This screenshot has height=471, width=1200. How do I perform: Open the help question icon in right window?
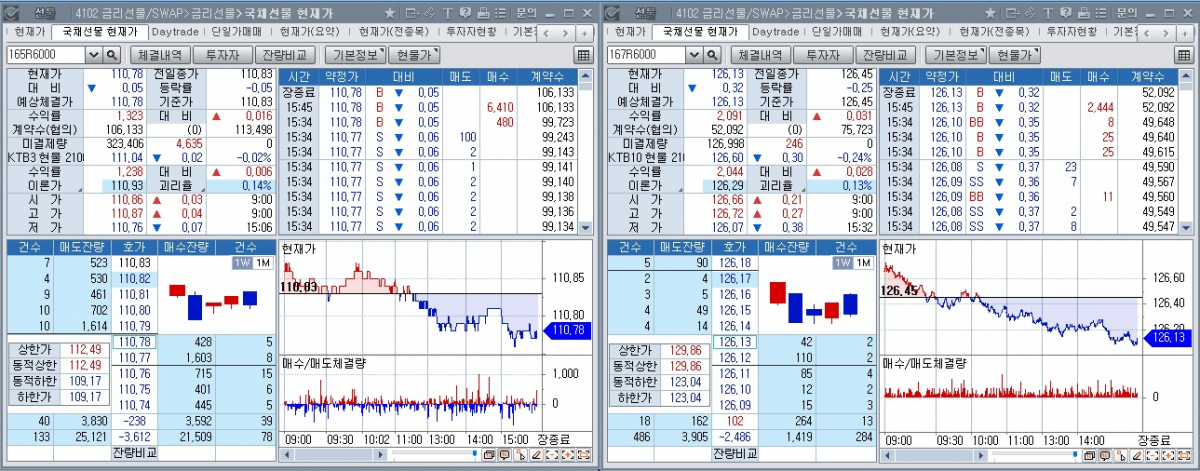tap(1065, 13)
